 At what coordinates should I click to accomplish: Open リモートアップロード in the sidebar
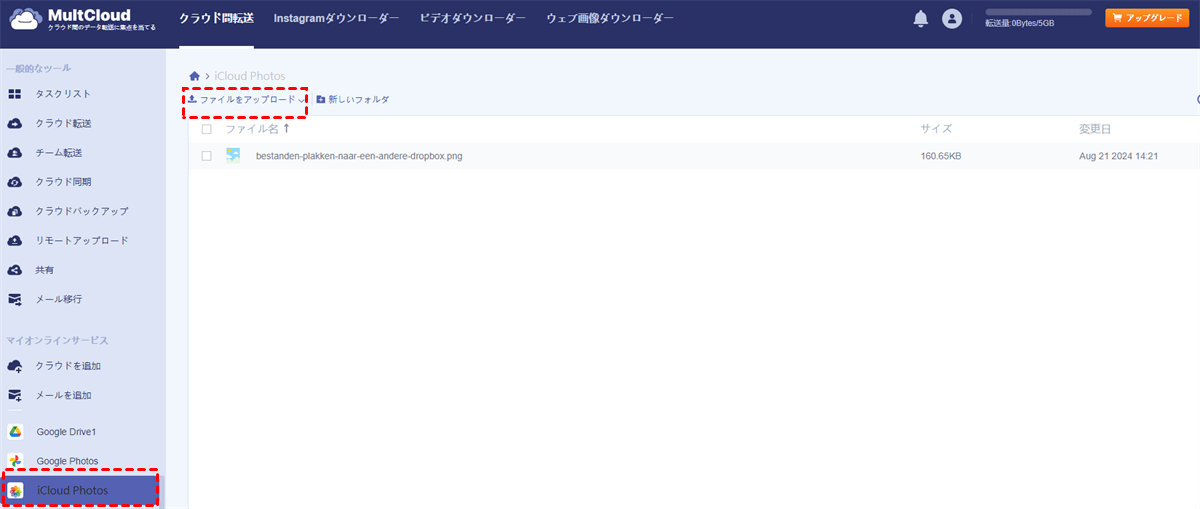tap(82, 240)
